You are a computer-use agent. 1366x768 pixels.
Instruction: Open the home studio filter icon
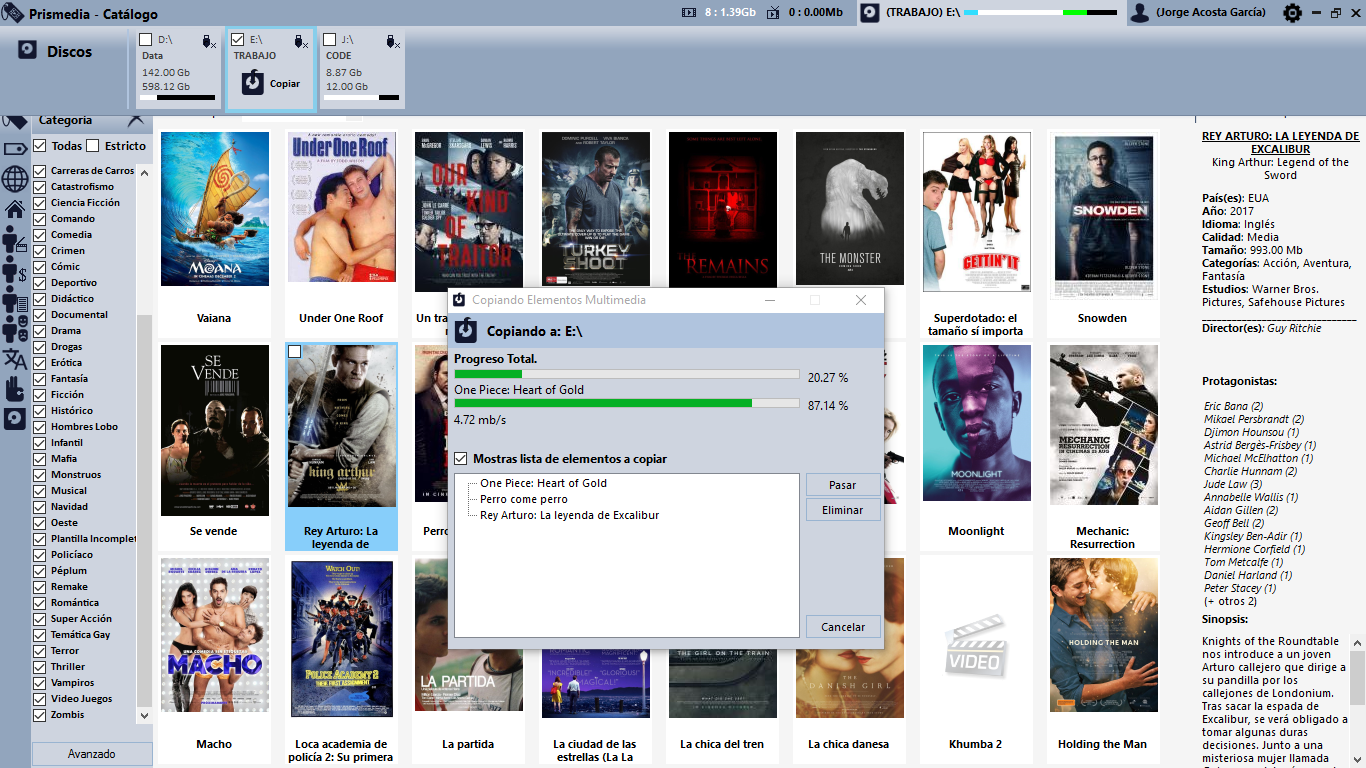click(x=14, y=209)
